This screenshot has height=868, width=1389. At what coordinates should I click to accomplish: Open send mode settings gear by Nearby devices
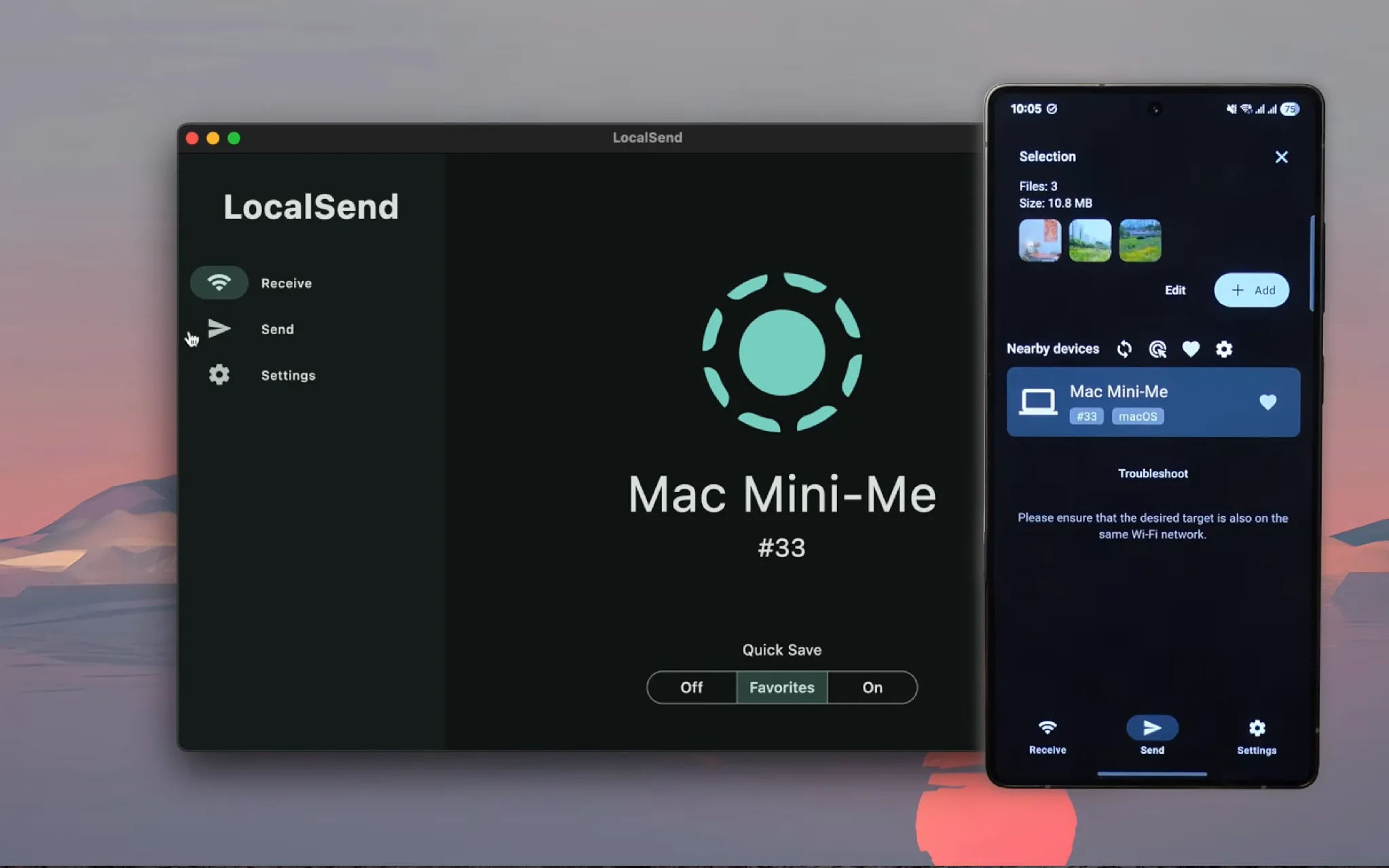1224,349
